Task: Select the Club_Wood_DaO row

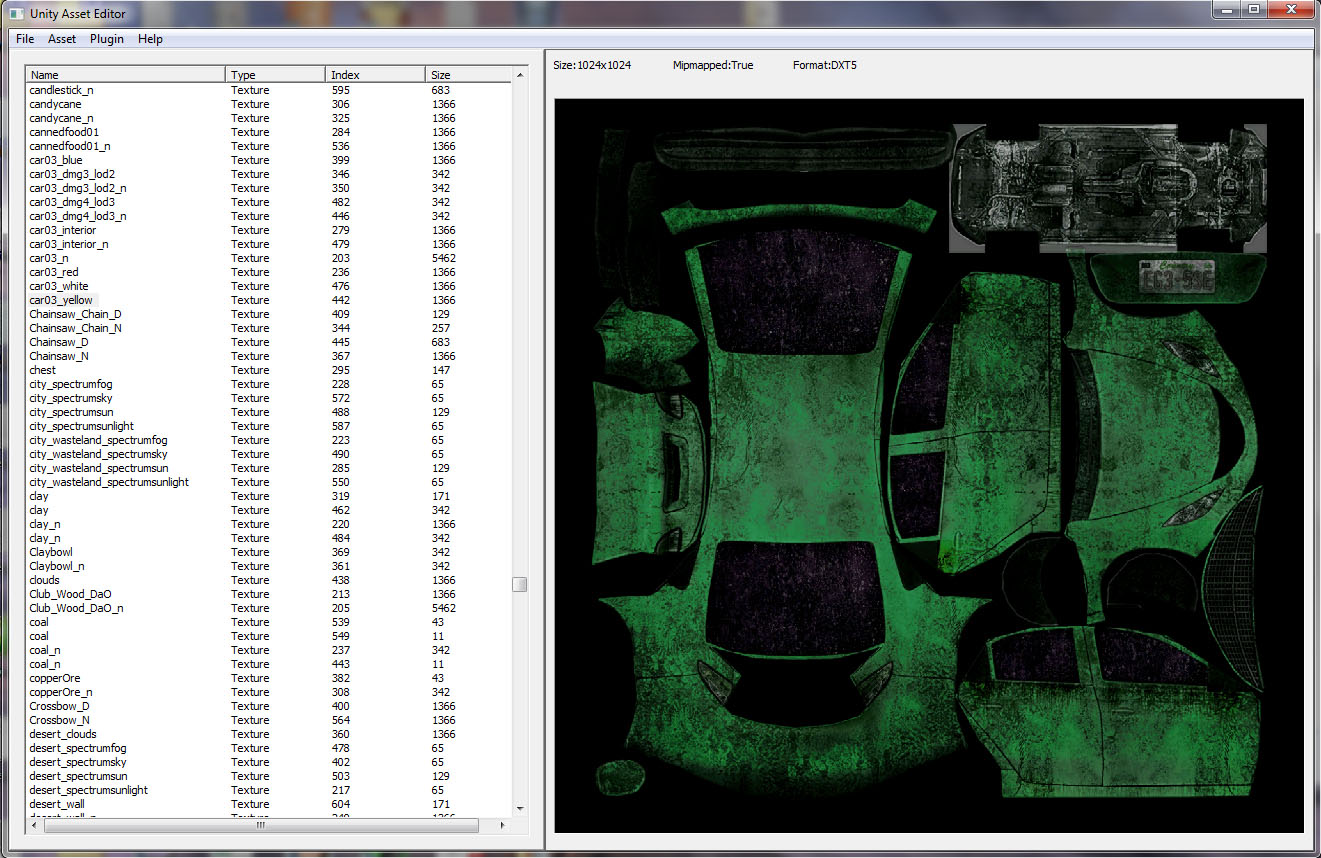Action: point(268,594)
